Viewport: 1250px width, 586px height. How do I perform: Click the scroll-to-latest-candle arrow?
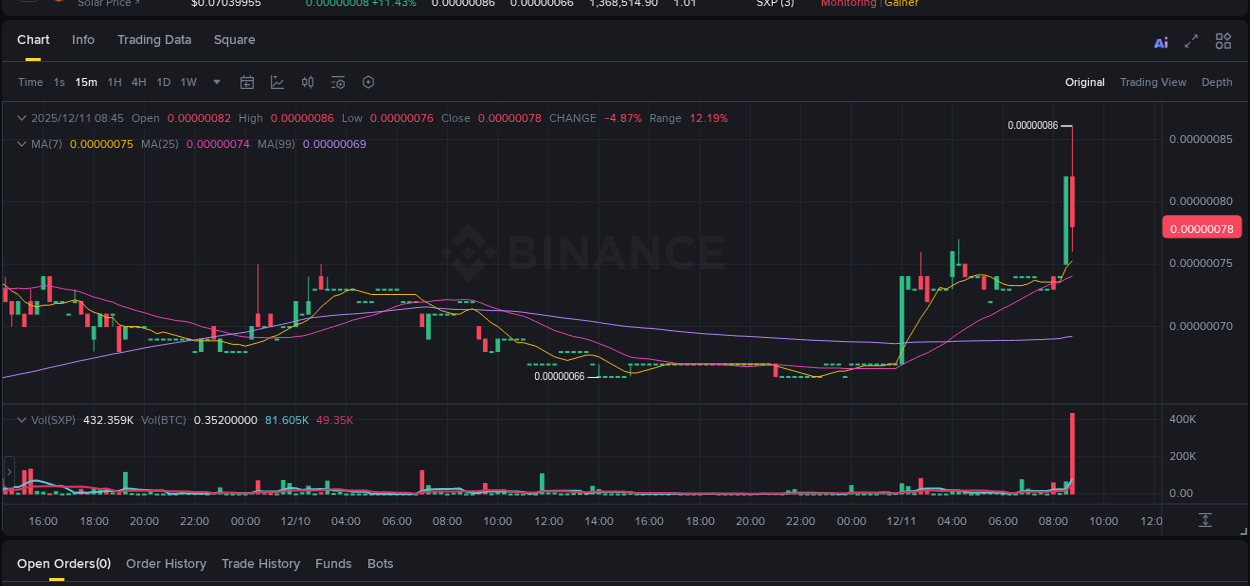point(1205,521)
